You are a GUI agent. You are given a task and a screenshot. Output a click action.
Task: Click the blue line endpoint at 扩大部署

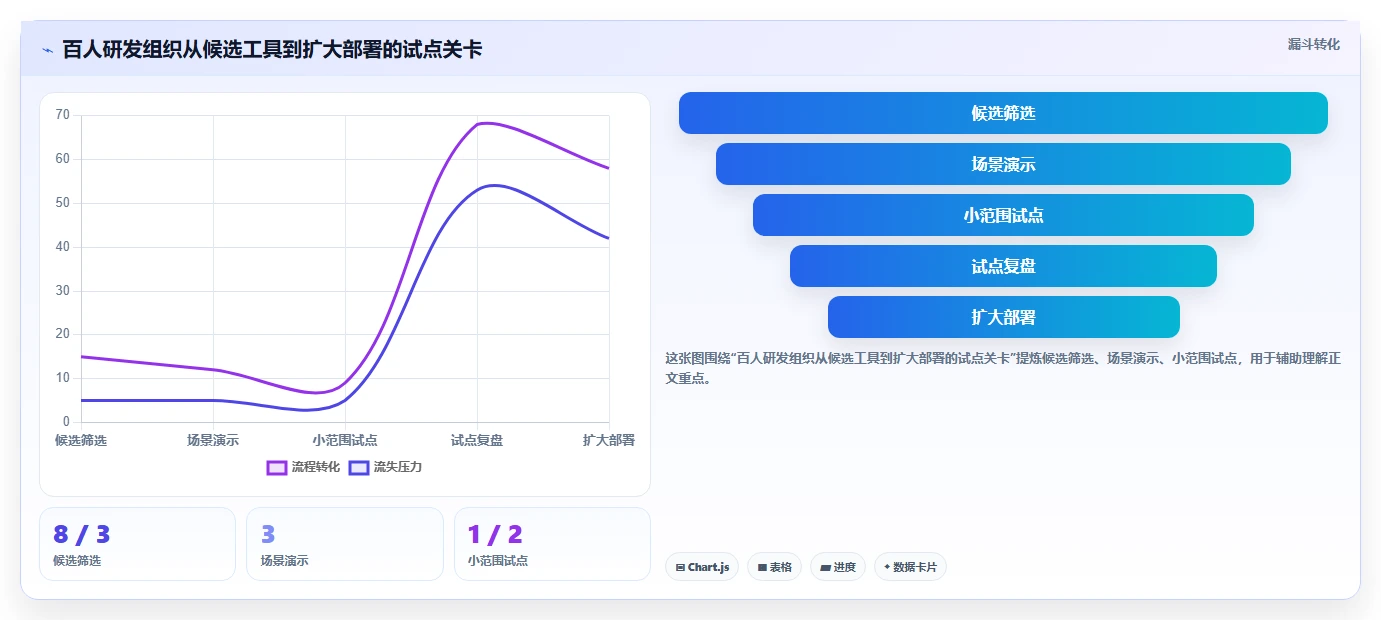click(x=608, y=238)
